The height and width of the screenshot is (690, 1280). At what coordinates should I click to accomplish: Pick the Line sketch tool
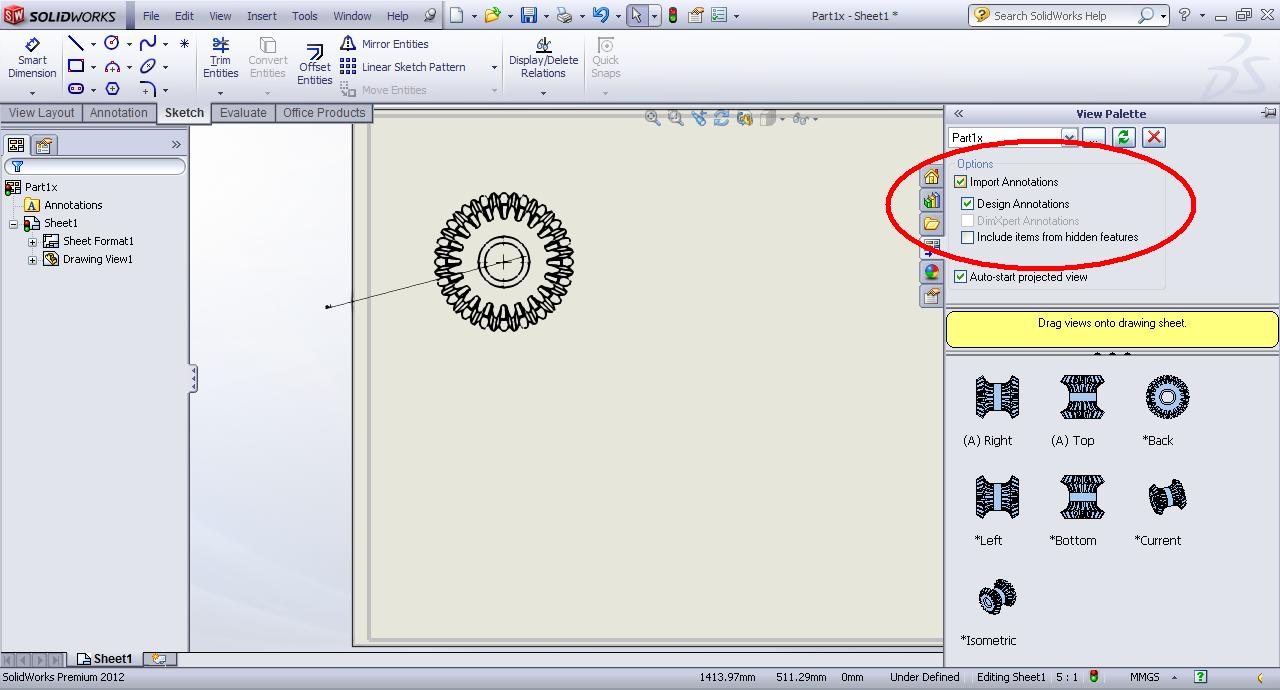coord(76,44)
